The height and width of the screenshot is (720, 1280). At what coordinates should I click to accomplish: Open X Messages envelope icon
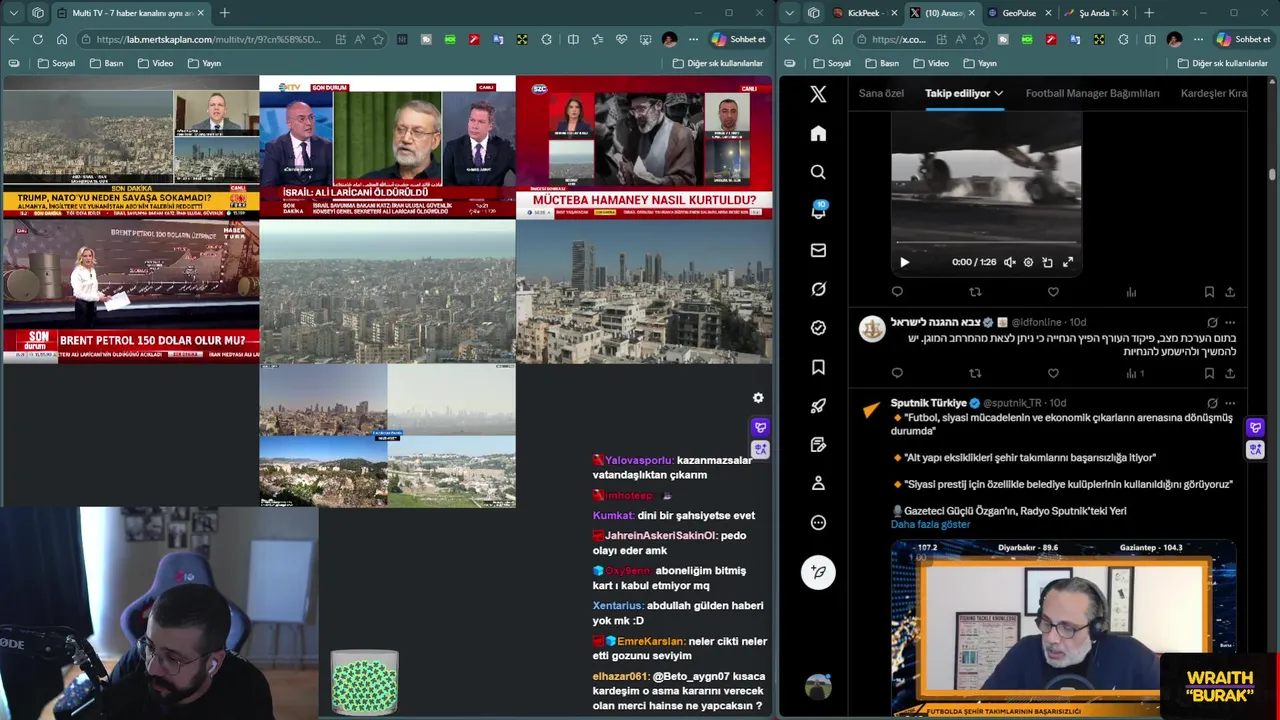point(818,250)
